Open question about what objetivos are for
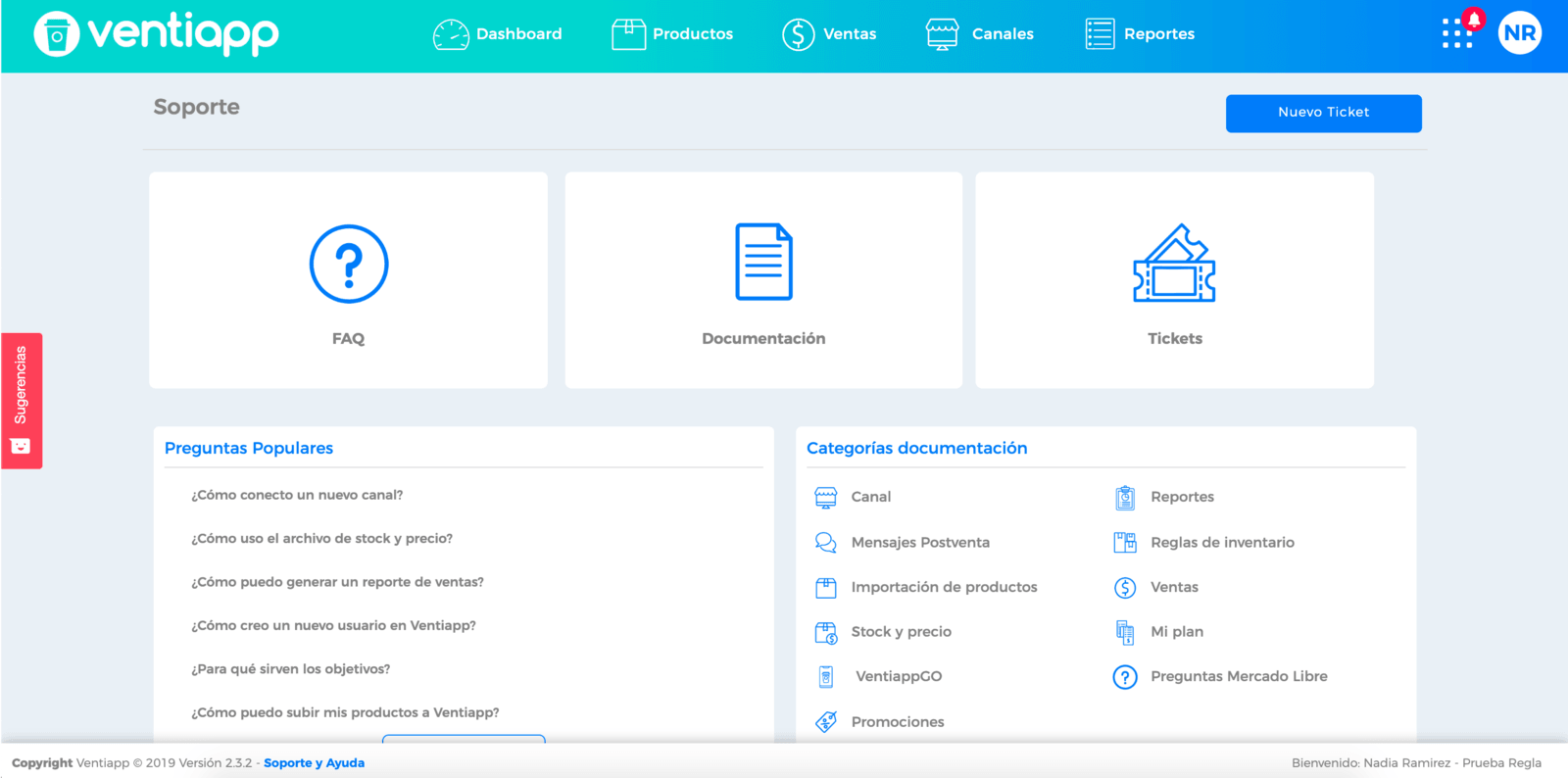This screenshot has width=1568, height=778. coord(290,669)
